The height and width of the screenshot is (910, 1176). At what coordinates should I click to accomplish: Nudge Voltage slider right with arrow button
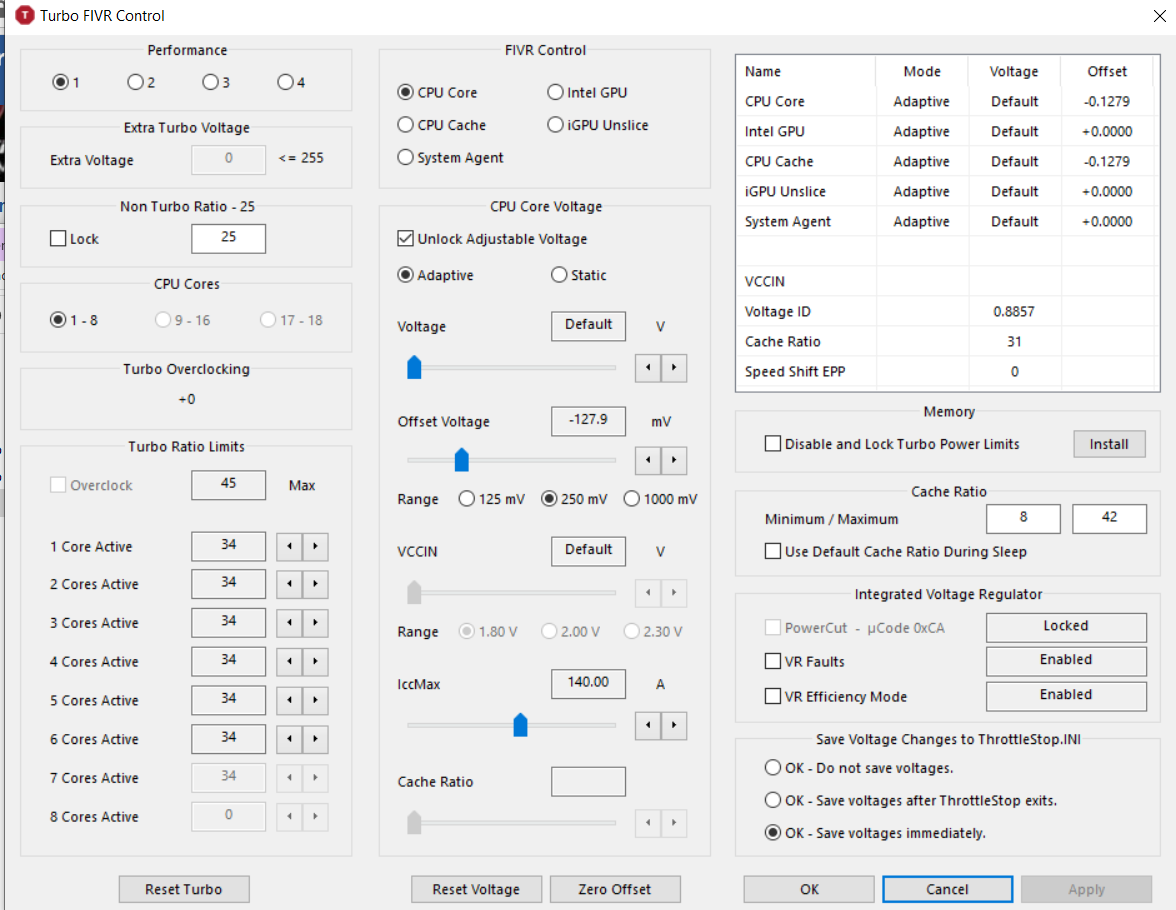pos(674,368)
